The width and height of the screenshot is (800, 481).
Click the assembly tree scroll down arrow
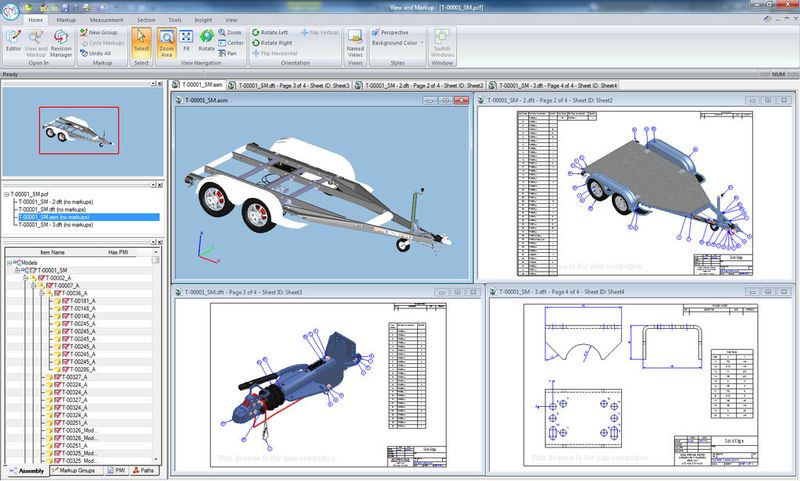click(156, 460)
